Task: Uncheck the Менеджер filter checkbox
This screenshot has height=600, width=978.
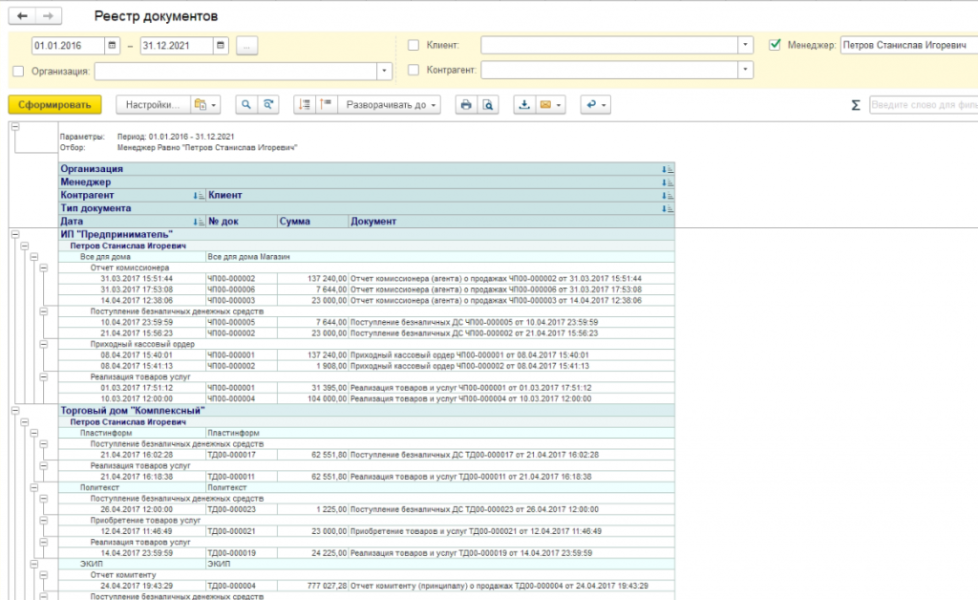Action: pos(774,45)
